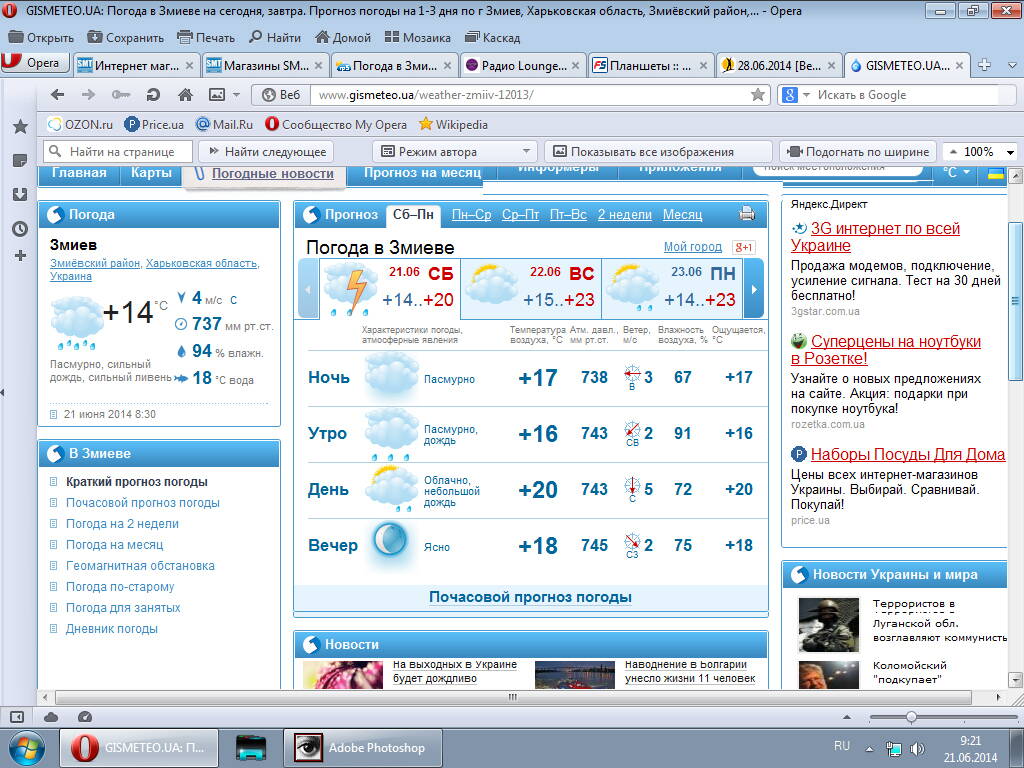Toggle the sidebar panel button in status bar
The image size is (1024, 768).
tap(17, 717)
